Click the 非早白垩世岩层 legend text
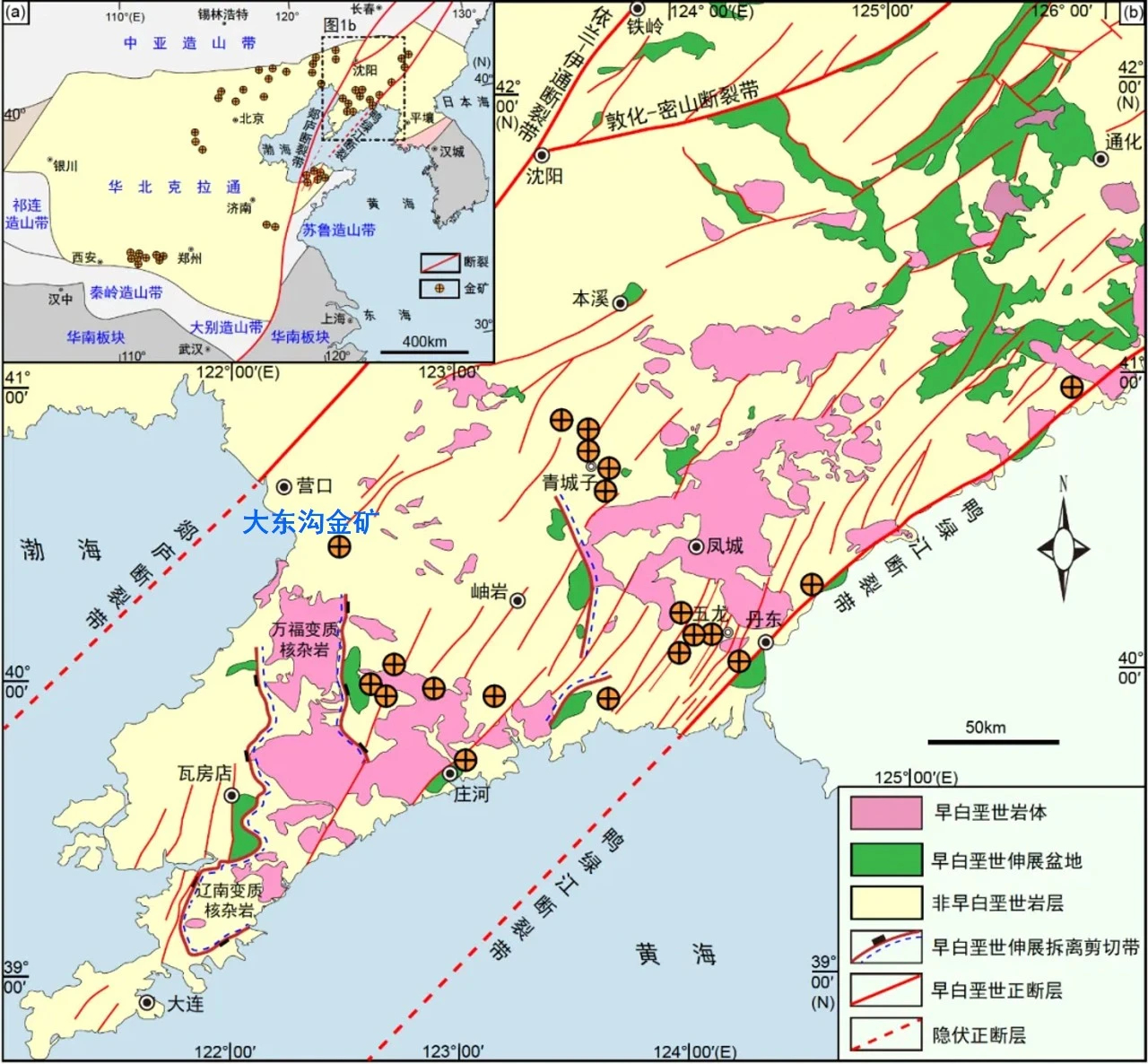 click(997, 903)
